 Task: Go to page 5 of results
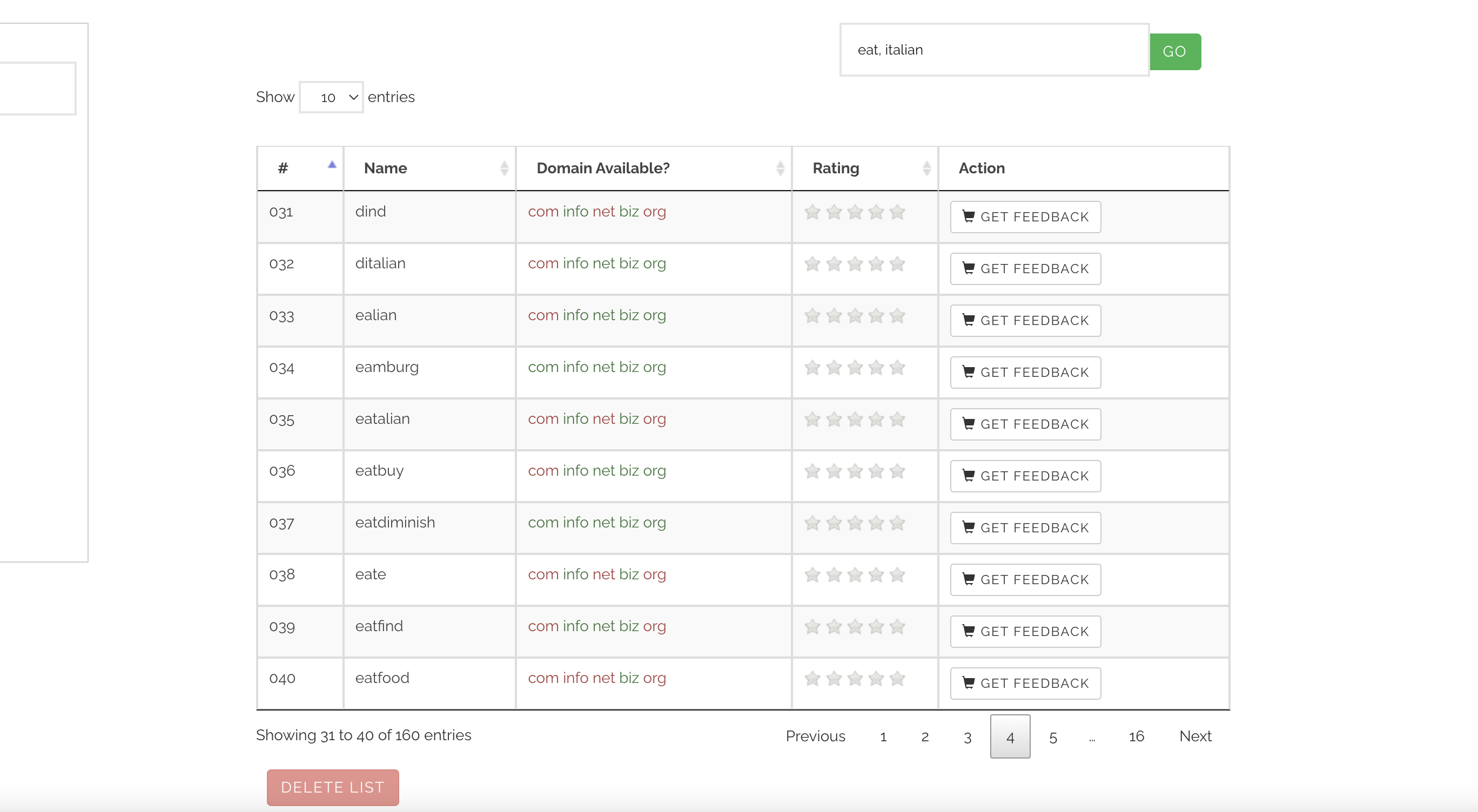(x=1053, y=737)
